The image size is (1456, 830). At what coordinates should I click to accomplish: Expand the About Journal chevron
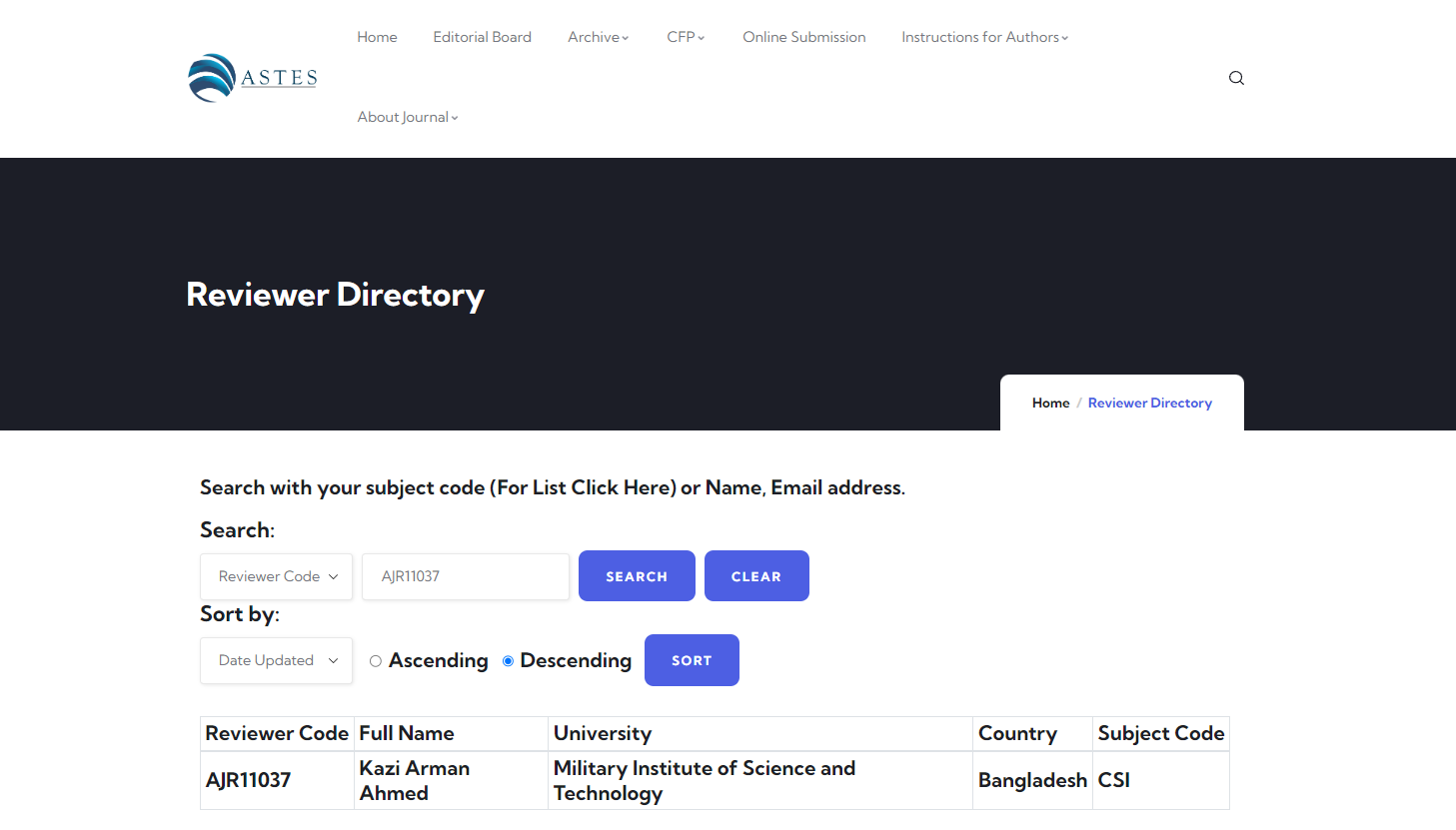[455, 117]
